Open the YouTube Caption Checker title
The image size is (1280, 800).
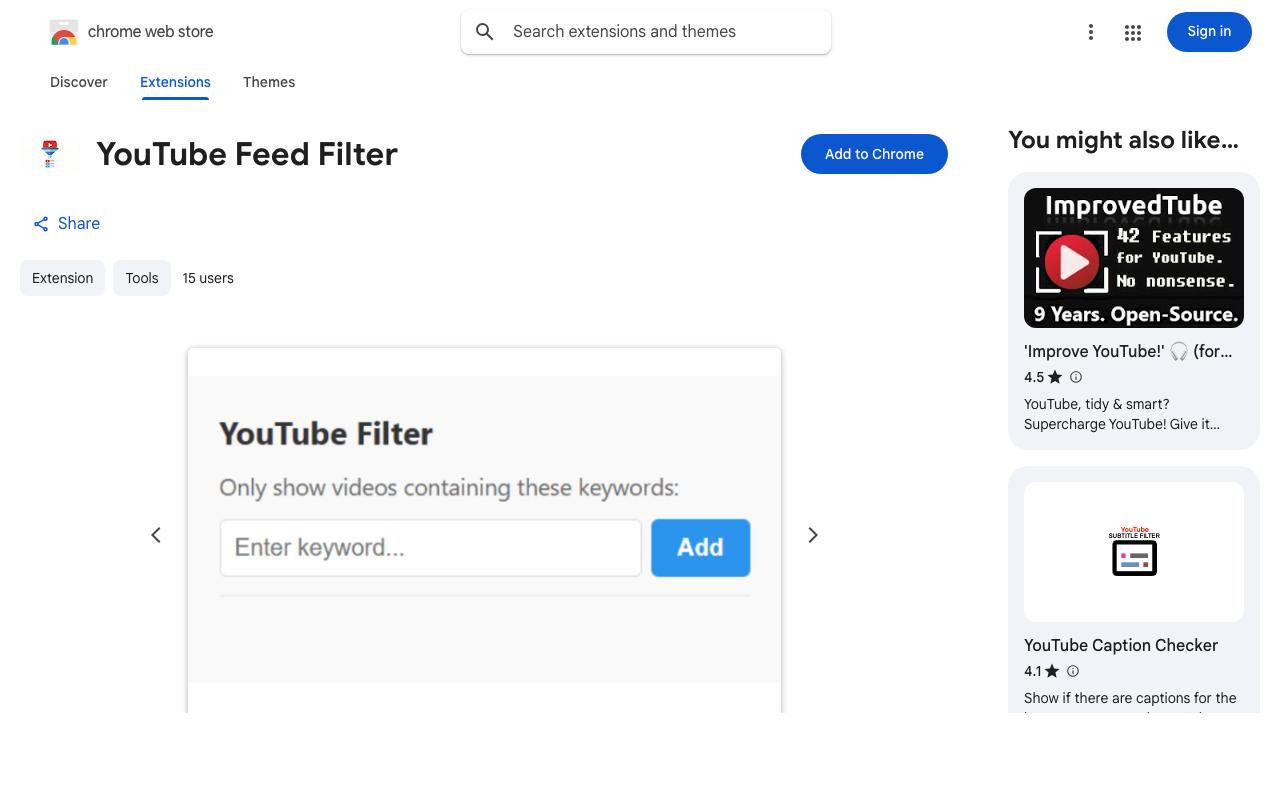pyautogui.click(x=1121, y=645)
